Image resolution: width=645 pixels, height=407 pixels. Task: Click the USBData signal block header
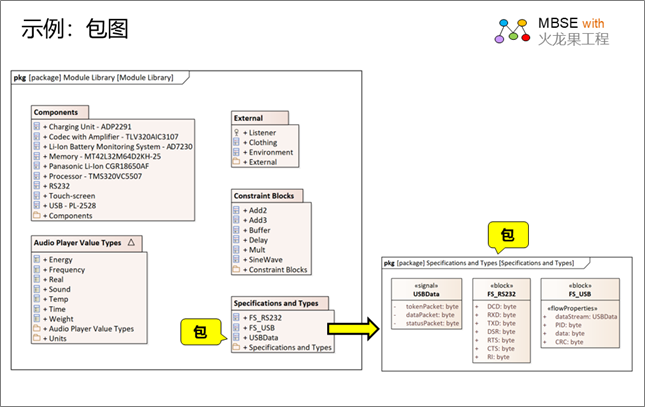425,288
